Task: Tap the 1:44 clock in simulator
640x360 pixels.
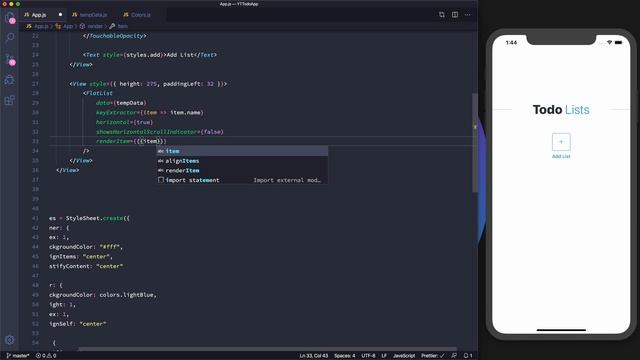Action: pyautogui.click(x=511, y=42)
